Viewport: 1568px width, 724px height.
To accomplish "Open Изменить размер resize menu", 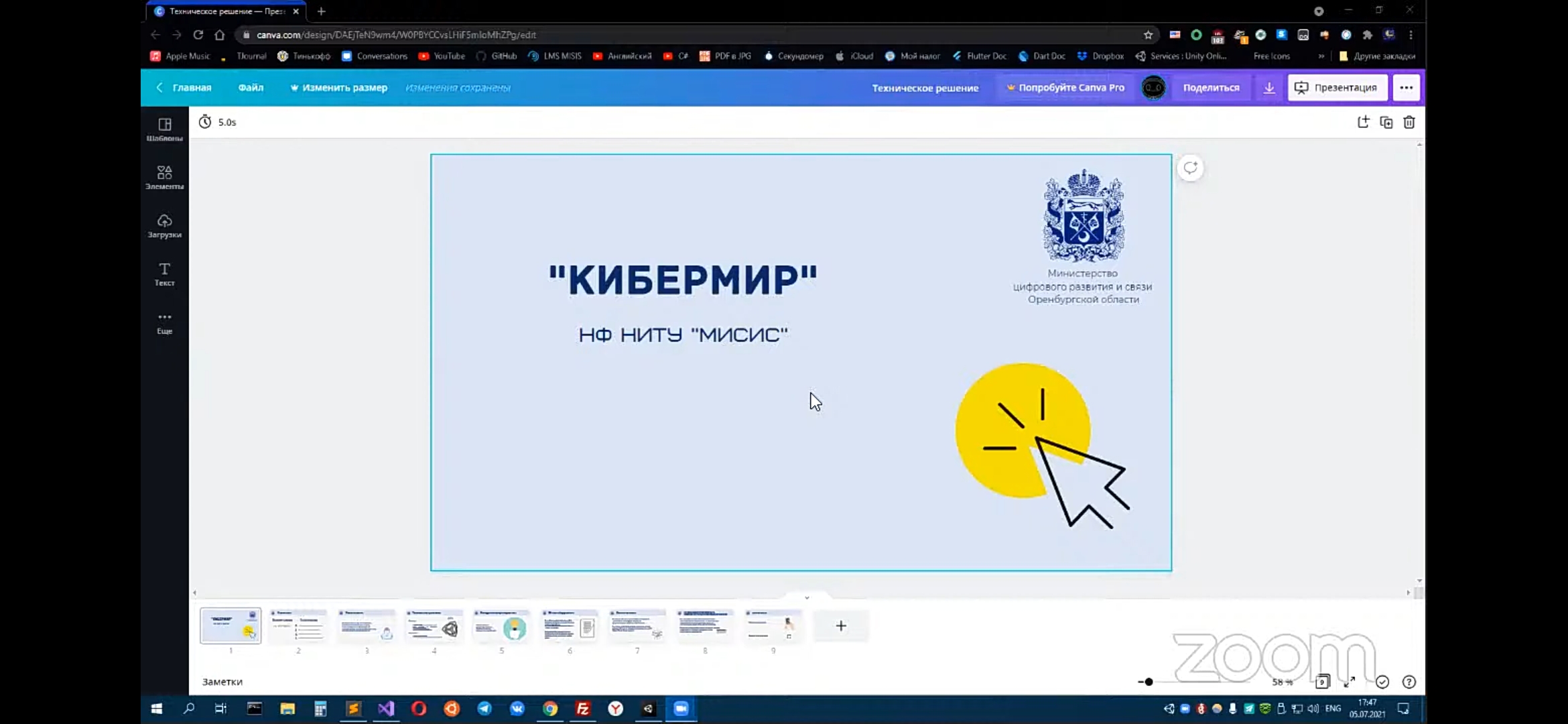I will point(338,88).
